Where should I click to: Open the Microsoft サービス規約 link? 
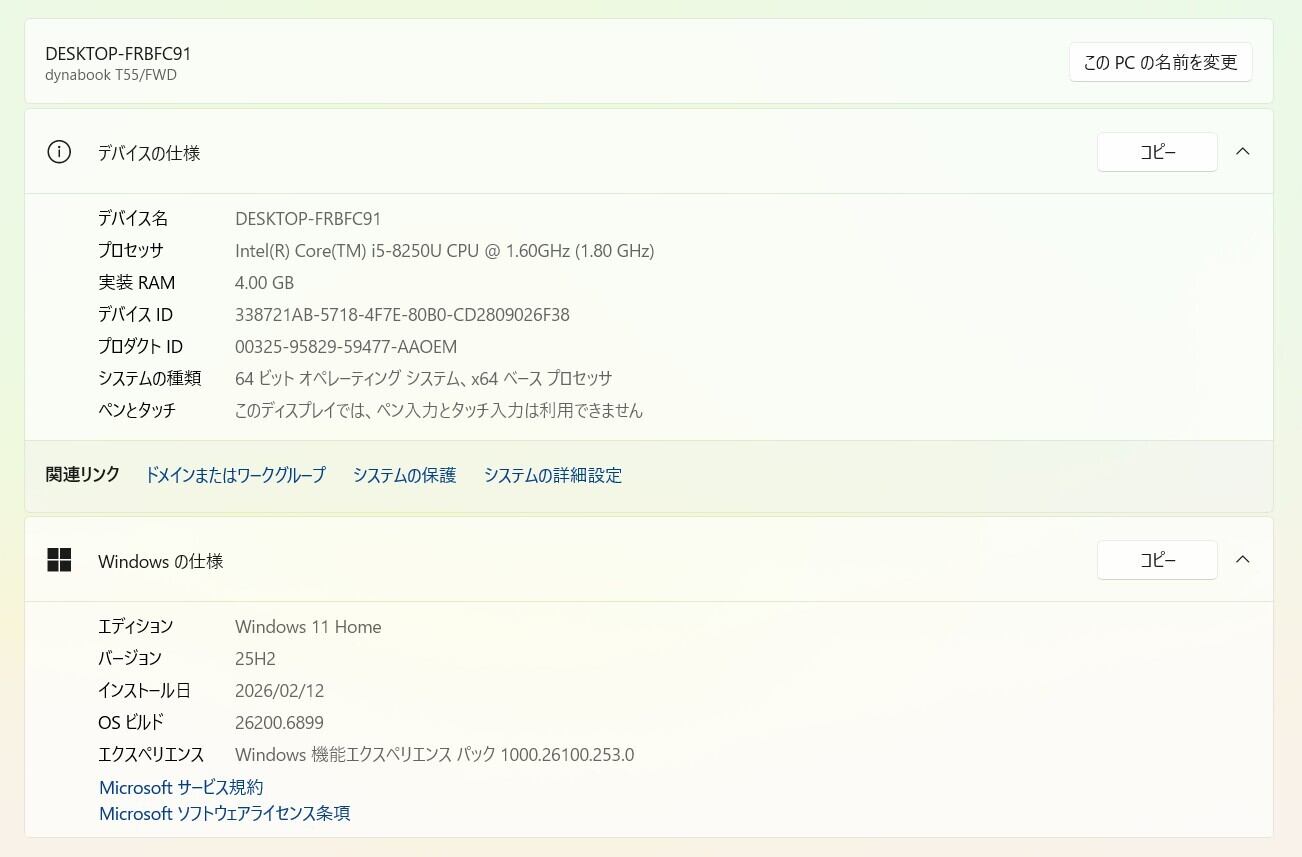tap(181, 787)
